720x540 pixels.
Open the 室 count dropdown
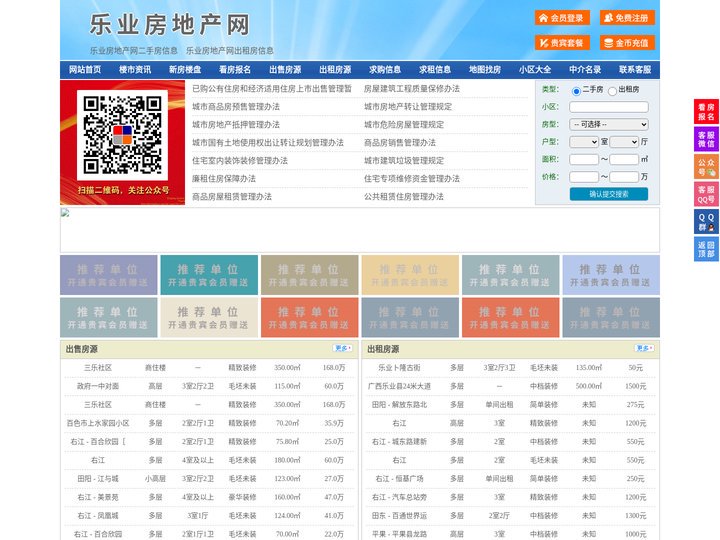pos(584,142)
